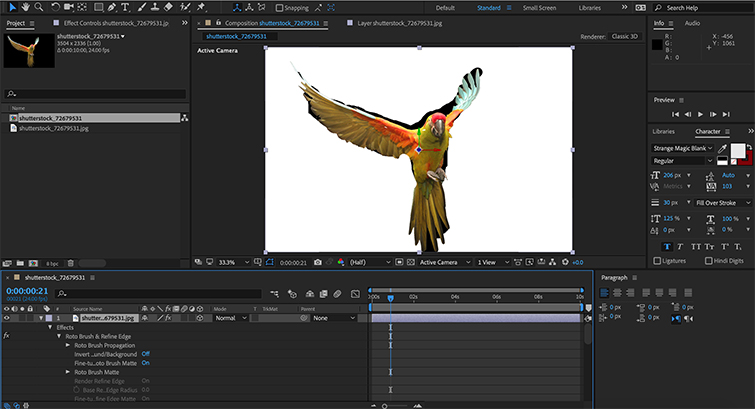Image resolution: width=755 pixels, height=409 pixels.
Task: Toggle Invert Foreground/Background Off value
Action: tap(145, 354)
